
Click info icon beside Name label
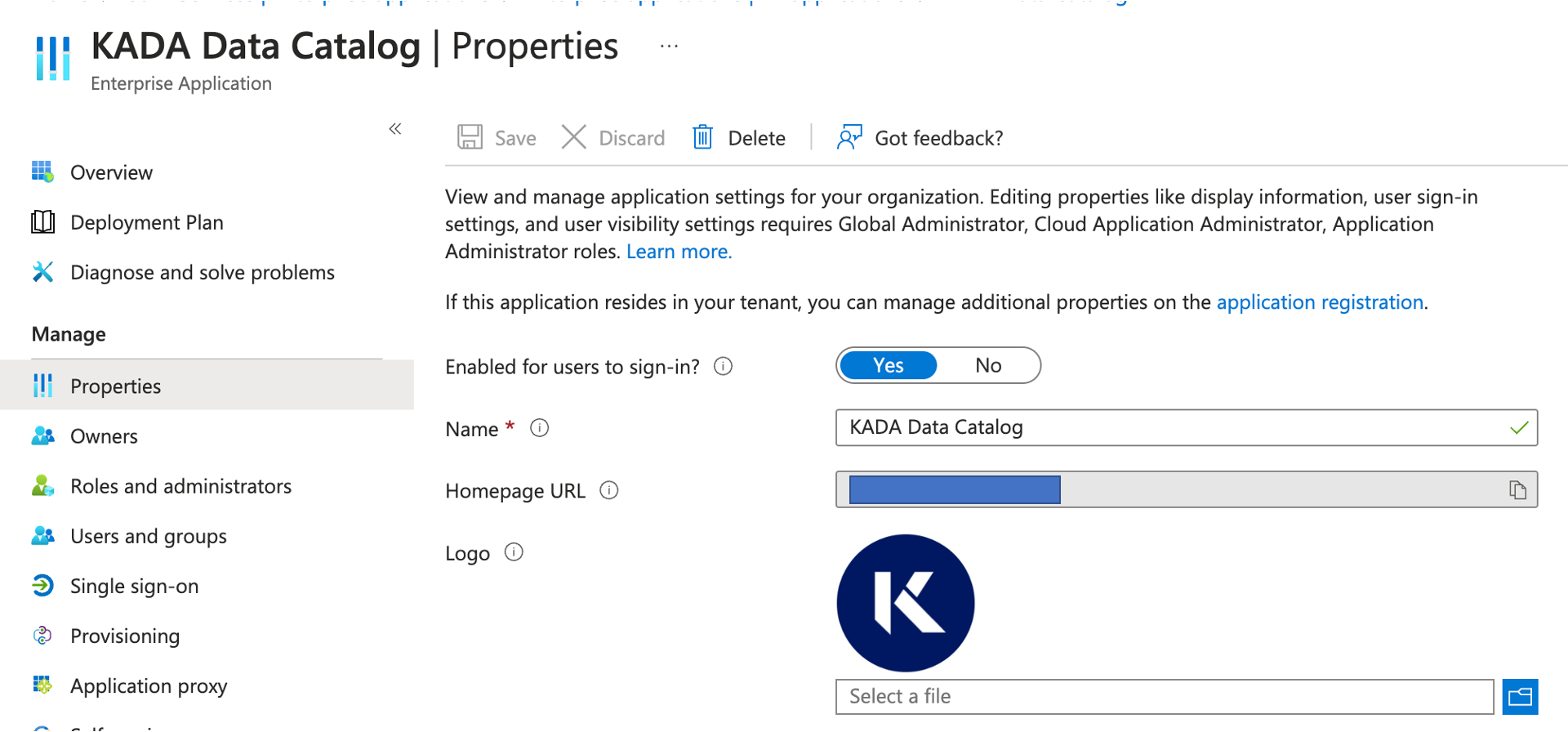click(540, 428)
